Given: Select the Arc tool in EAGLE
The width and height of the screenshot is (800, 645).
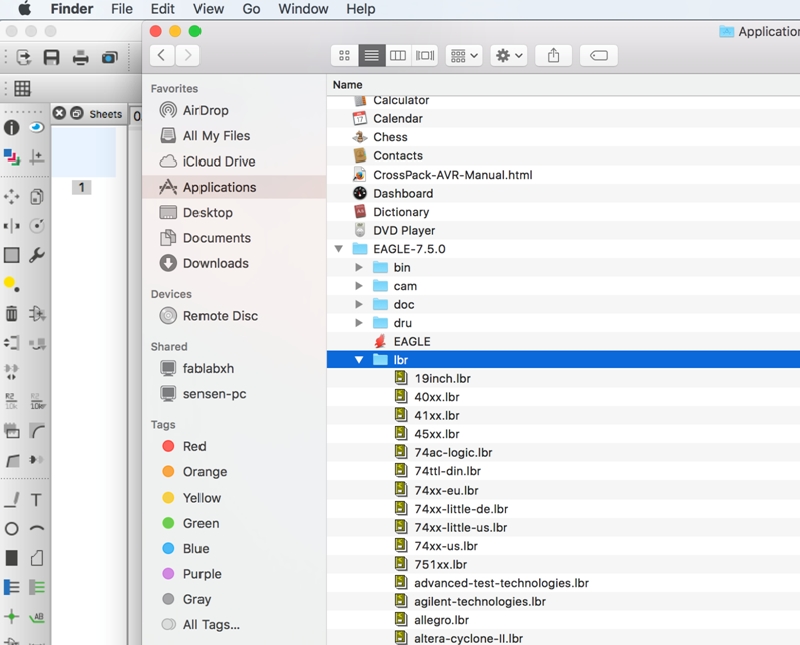Looking at the screenshot, I should click(37, 529).
